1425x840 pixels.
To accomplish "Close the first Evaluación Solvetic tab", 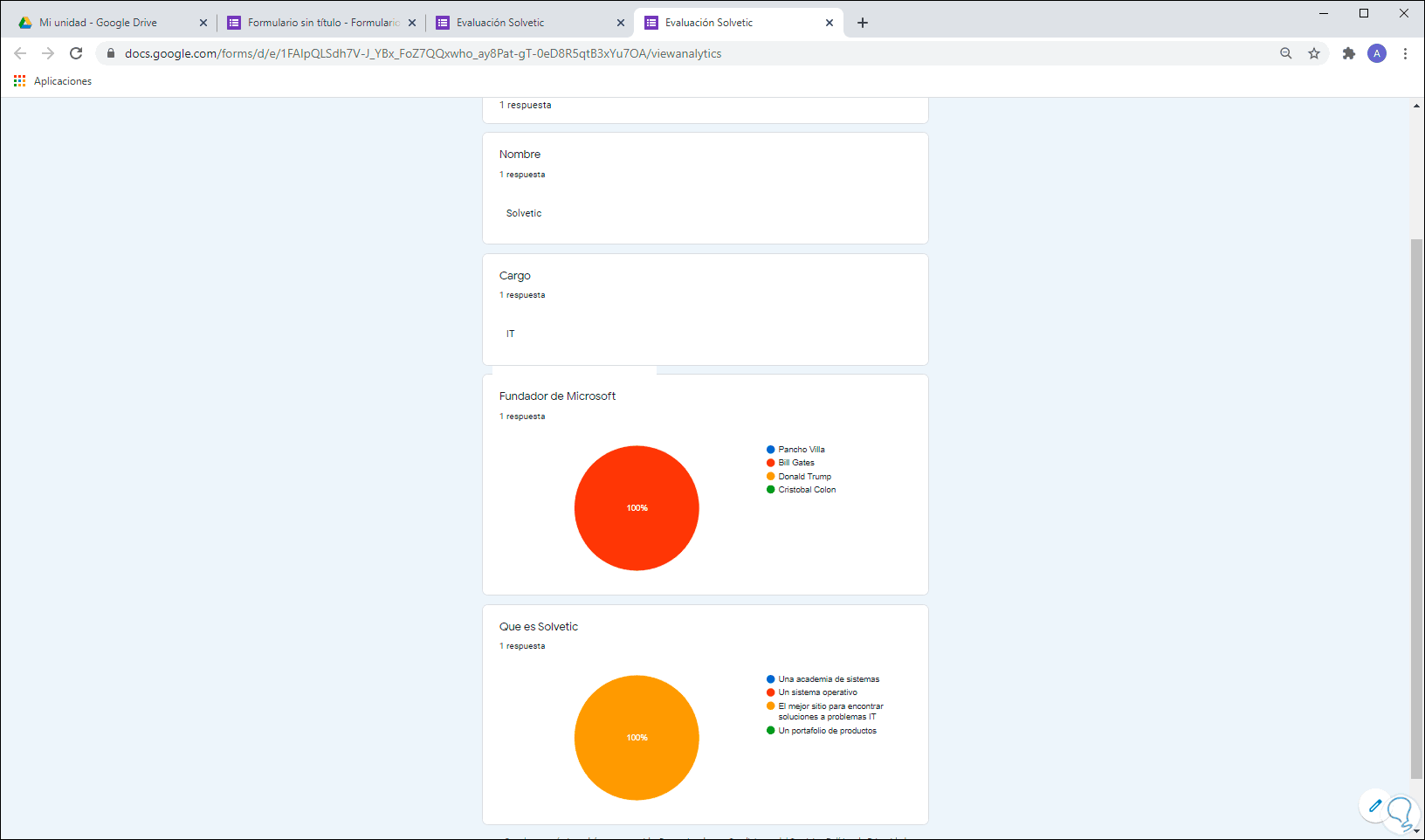I will 621,23.
